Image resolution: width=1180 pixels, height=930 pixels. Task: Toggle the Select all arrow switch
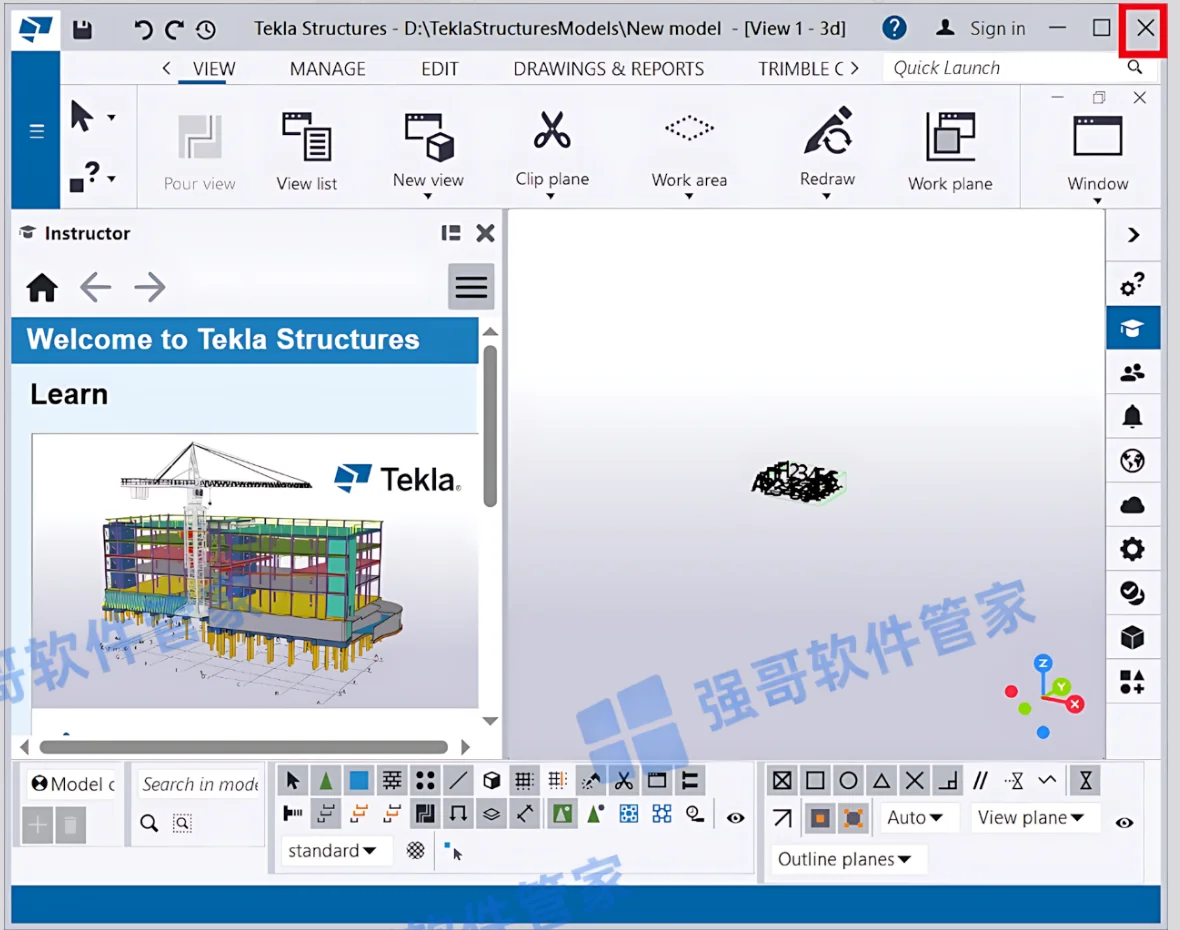(x=293, y=781)
